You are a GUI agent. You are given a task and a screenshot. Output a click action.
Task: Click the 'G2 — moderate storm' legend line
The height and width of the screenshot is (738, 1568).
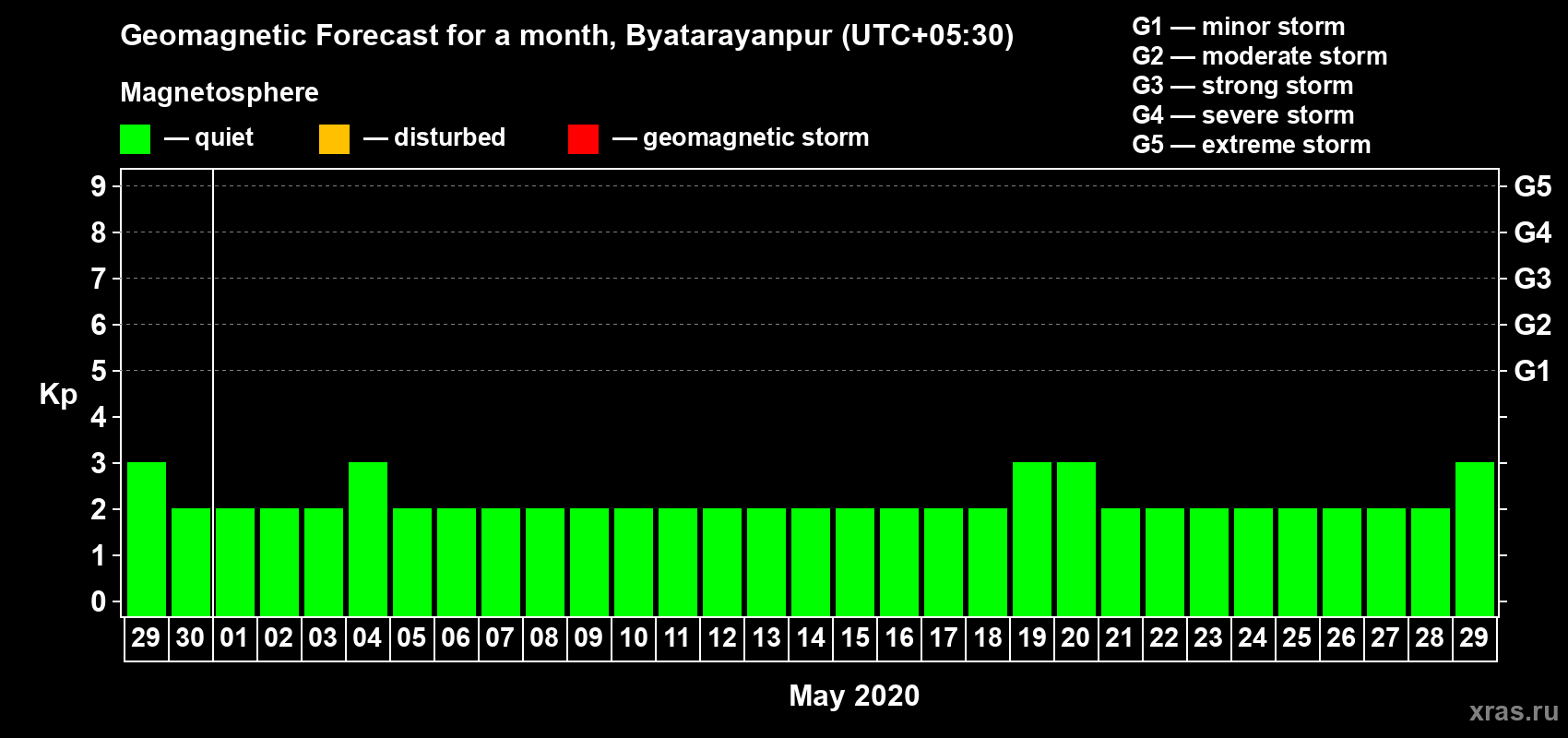tap(1260, 56)
